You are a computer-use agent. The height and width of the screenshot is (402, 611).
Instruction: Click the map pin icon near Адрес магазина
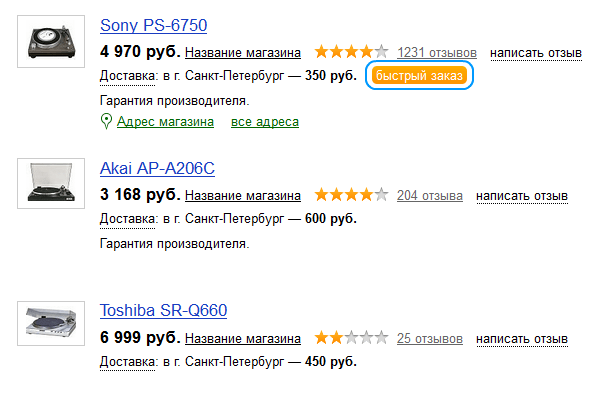pyautogui.click(x=107, y=122)
